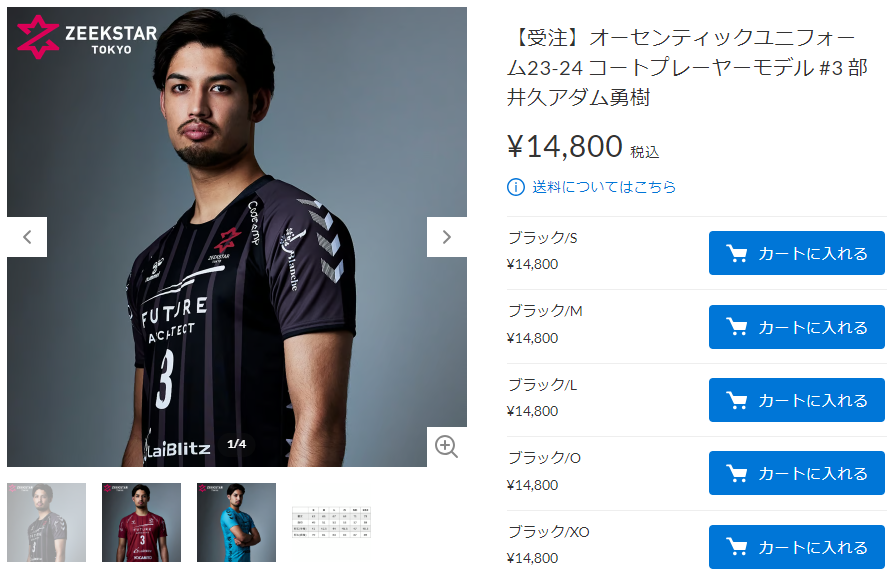The width and height of the screenshot is (891, 579).
Task: Click the カートに入れる label for ブラック/S
Action: 813,253
